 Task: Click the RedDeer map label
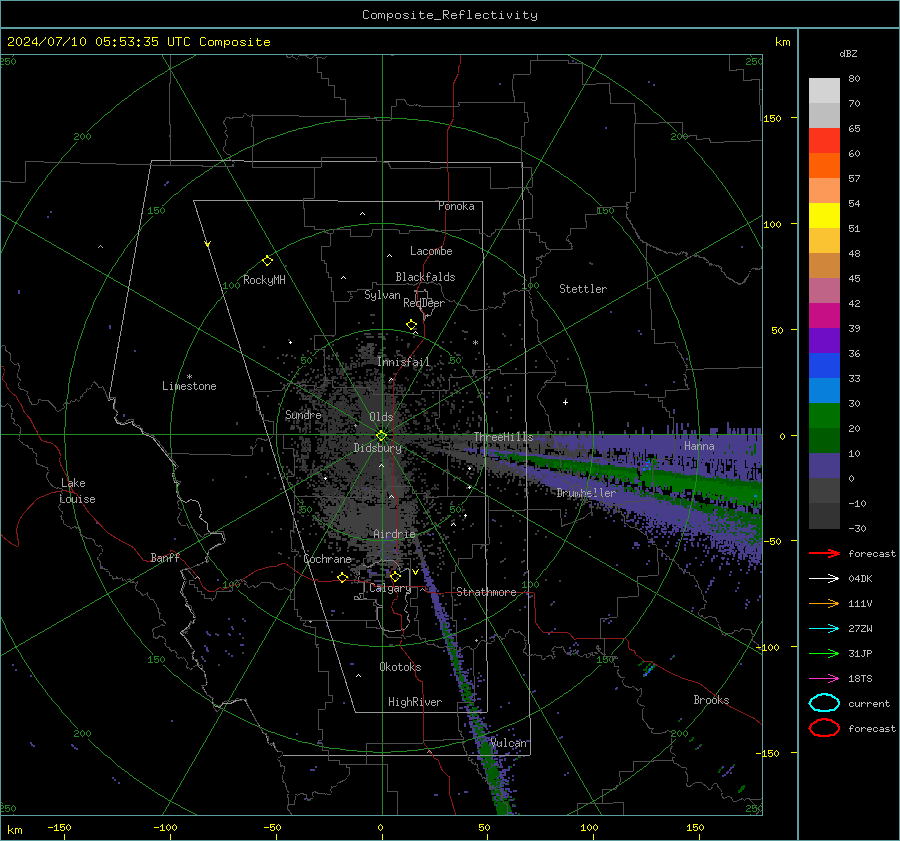(x=424, y=303)
